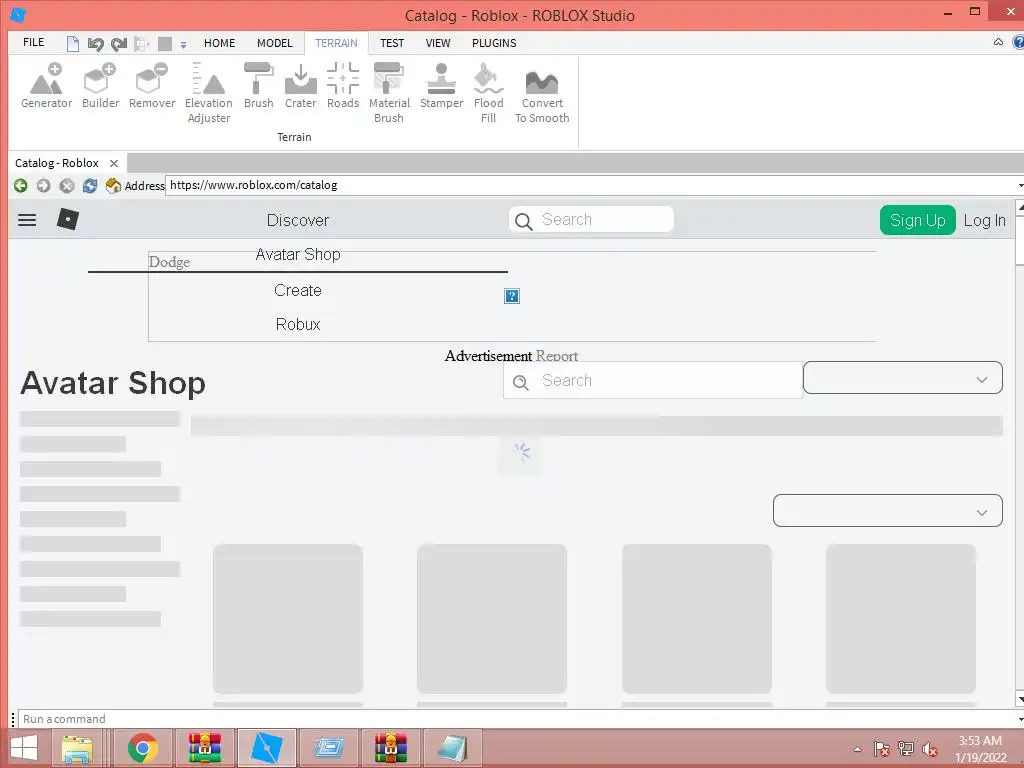
Task: Click the green Sign Up button
Action: (918, 220)
